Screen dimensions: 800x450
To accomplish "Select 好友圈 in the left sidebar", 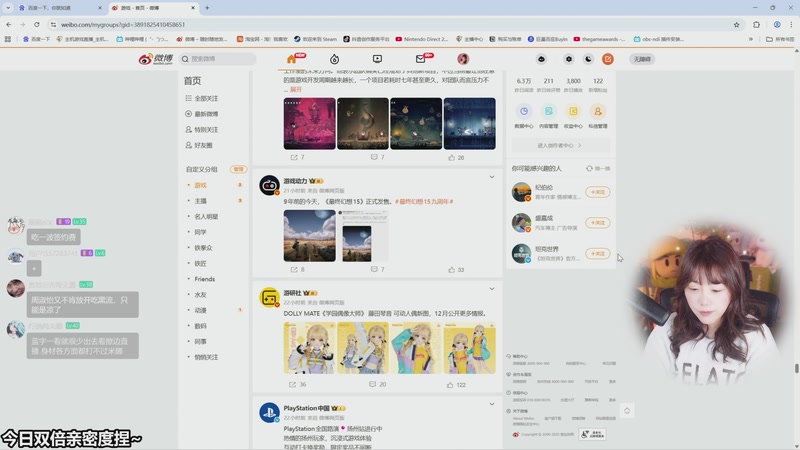I will (199, 145).
